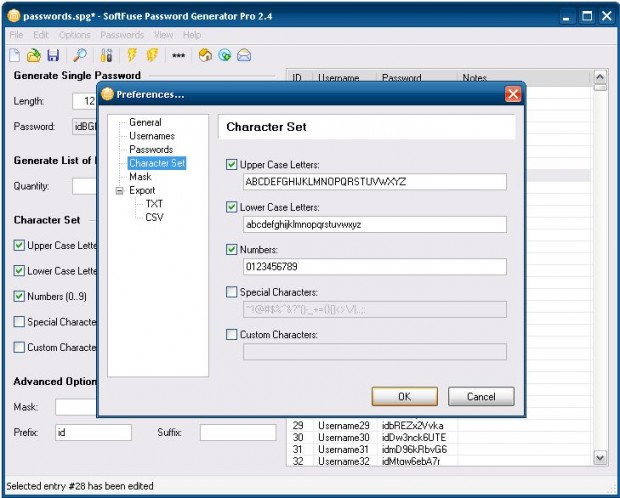Minimize the Password Generator main window
Screen dimensions: 620x498
[x=567, y=16]
